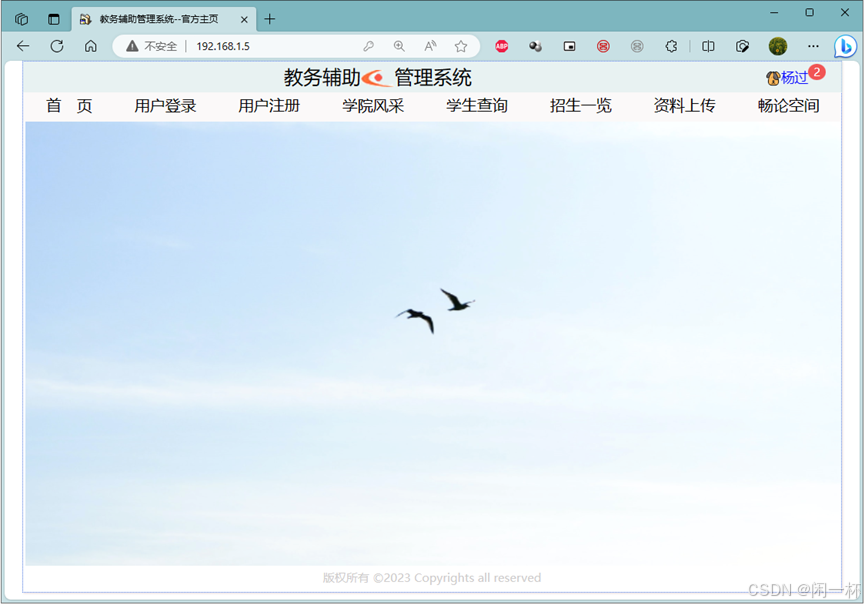Click the red notification badge showing 2
This screenshot has height=605, width=865.
coord(817,72)
